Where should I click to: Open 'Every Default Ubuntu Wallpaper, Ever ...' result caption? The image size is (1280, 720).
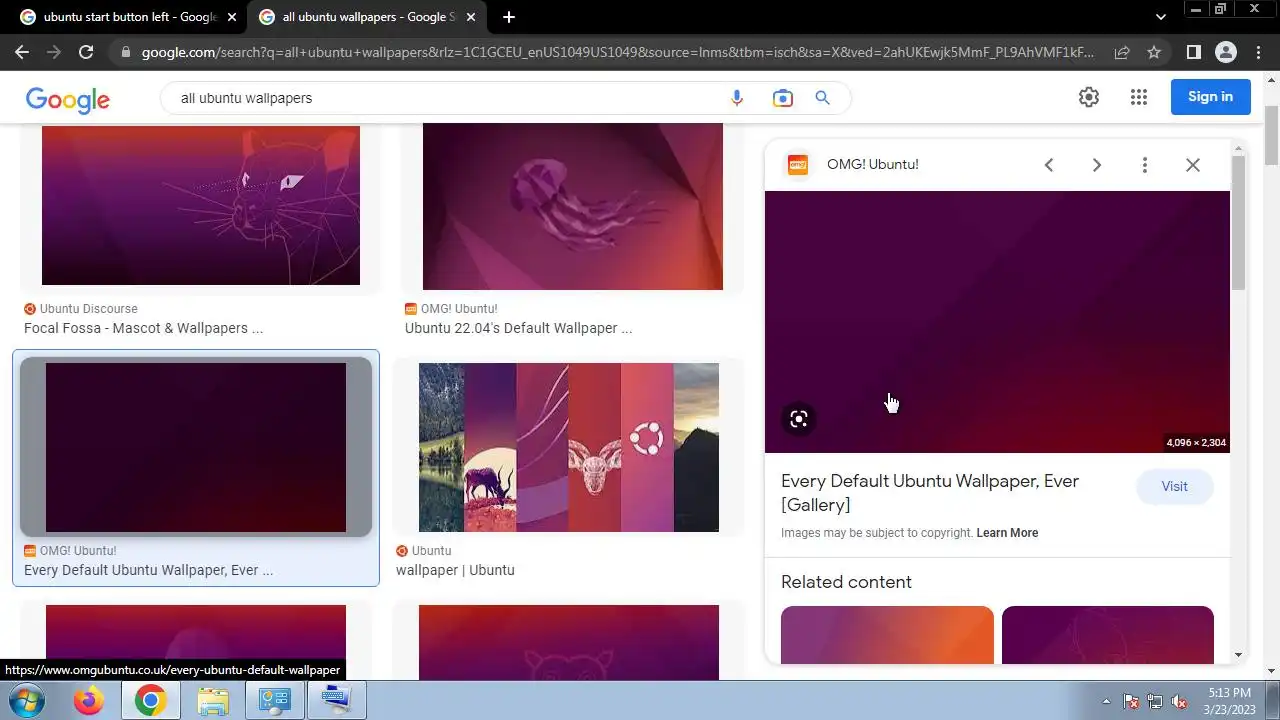(148, 570)
